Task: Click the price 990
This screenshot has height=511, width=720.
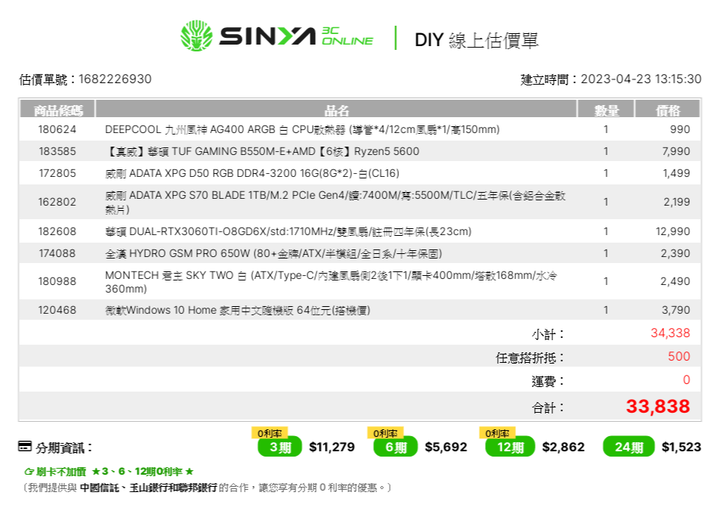Action: [x=680, y=129]
